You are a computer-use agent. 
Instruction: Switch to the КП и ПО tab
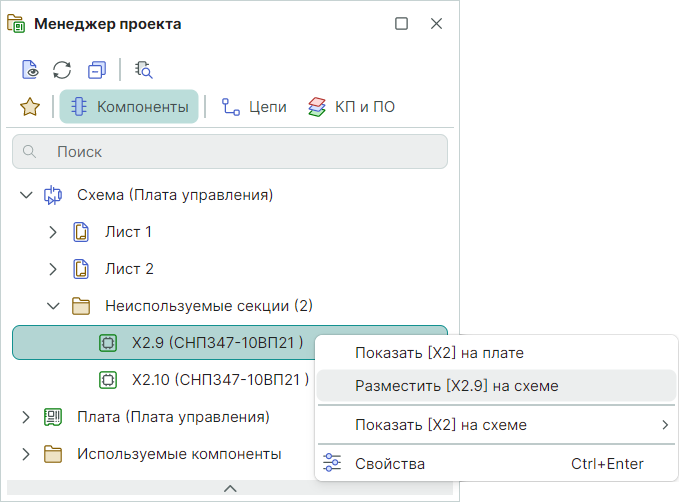[x=352, y=107]
